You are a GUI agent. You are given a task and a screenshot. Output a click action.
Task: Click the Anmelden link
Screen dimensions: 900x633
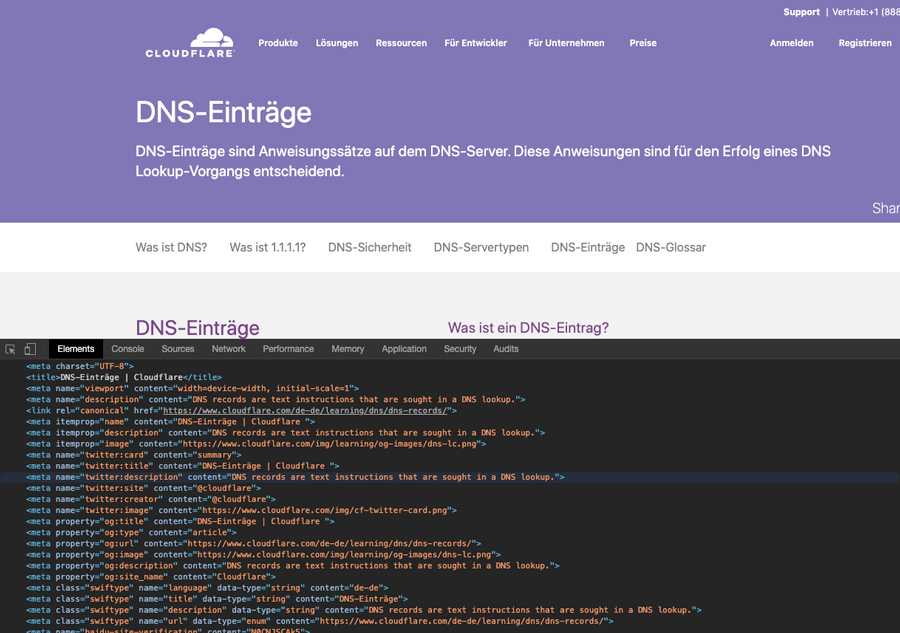click(x=792, y=43)
